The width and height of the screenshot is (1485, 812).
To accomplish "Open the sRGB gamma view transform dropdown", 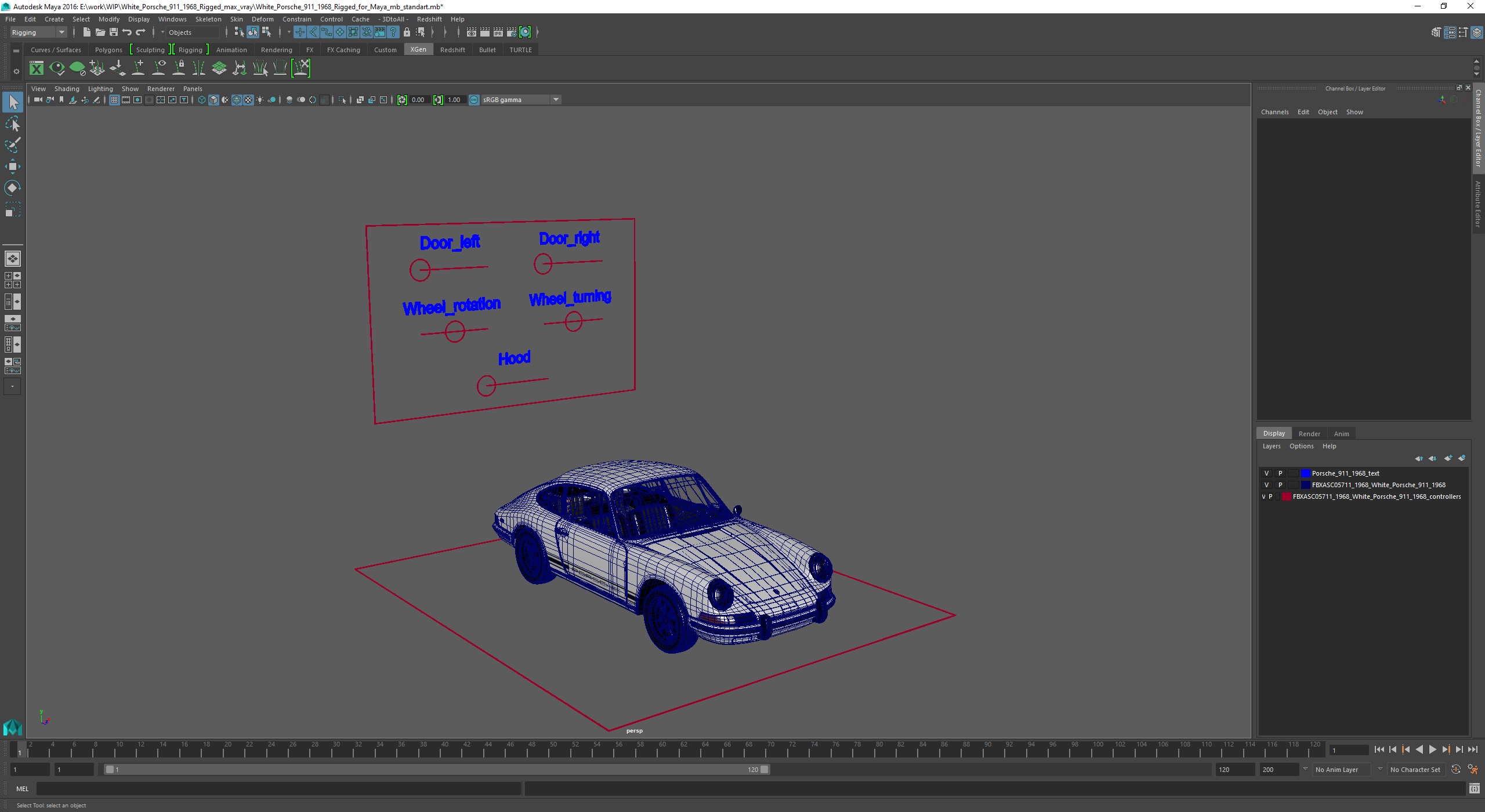I will 521,100.
